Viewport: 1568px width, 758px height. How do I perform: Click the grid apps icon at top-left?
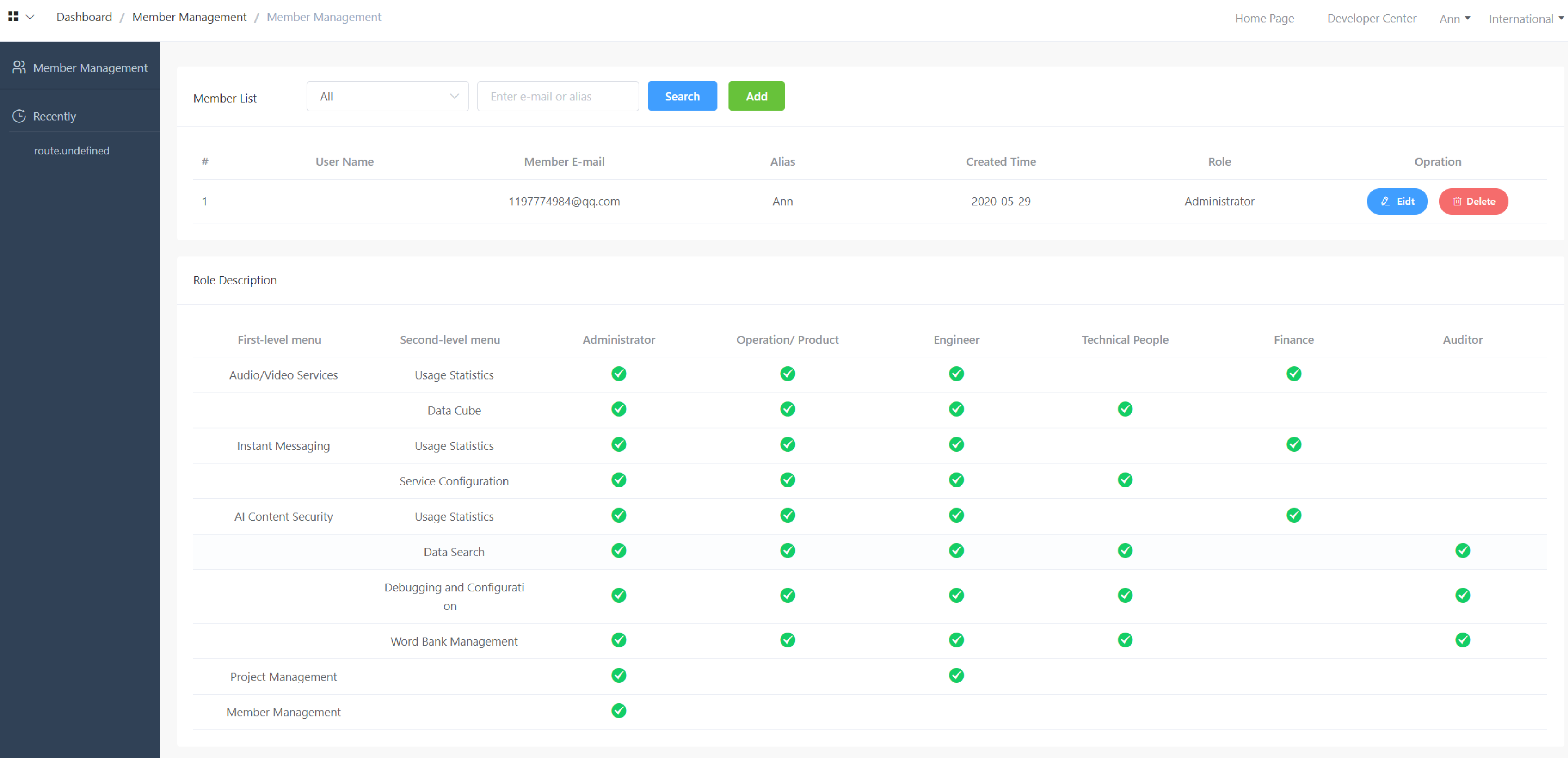[x=13, y=16]
